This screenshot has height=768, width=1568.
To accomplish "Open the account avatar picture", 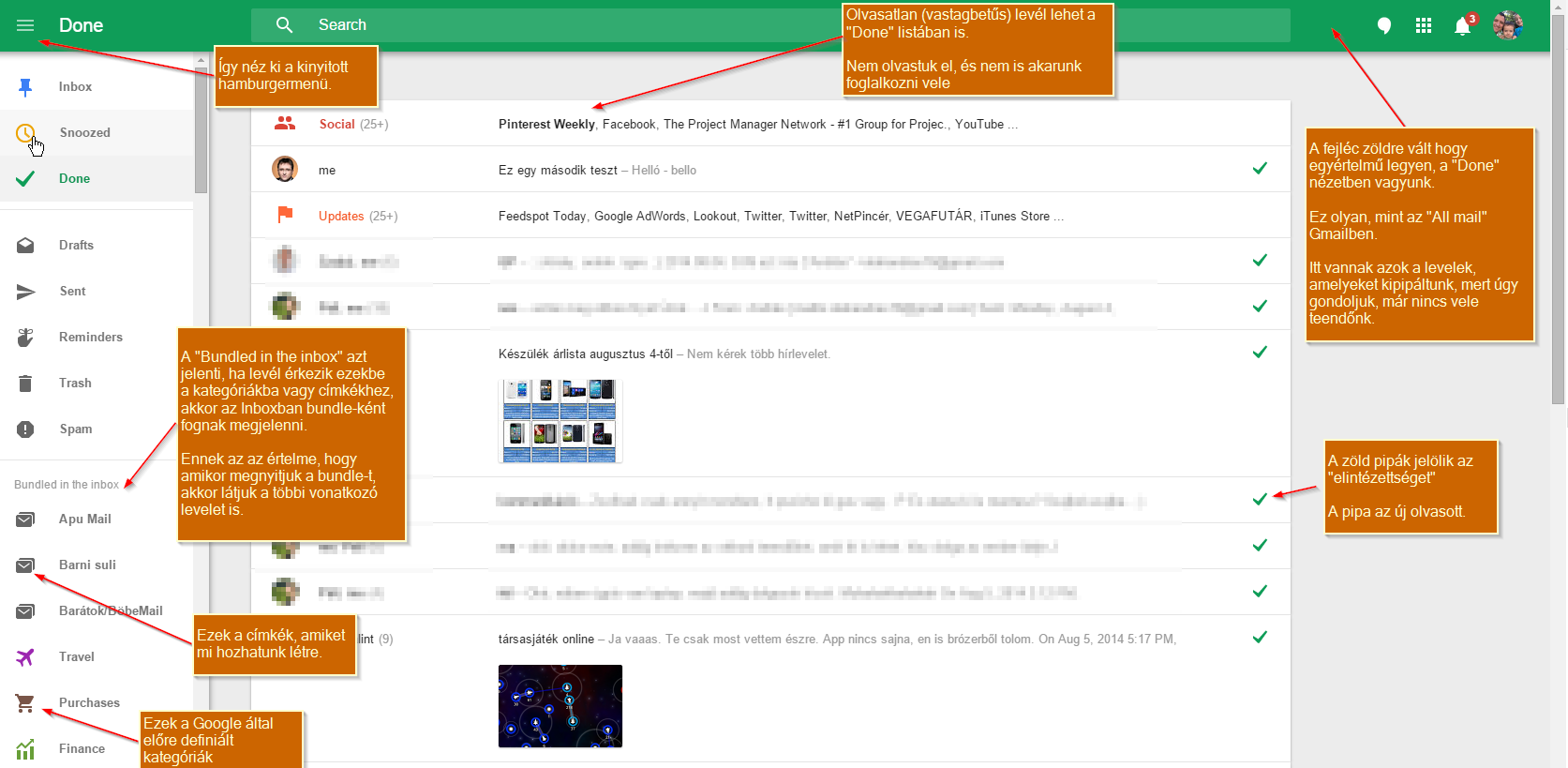I will pos(1508,26).
